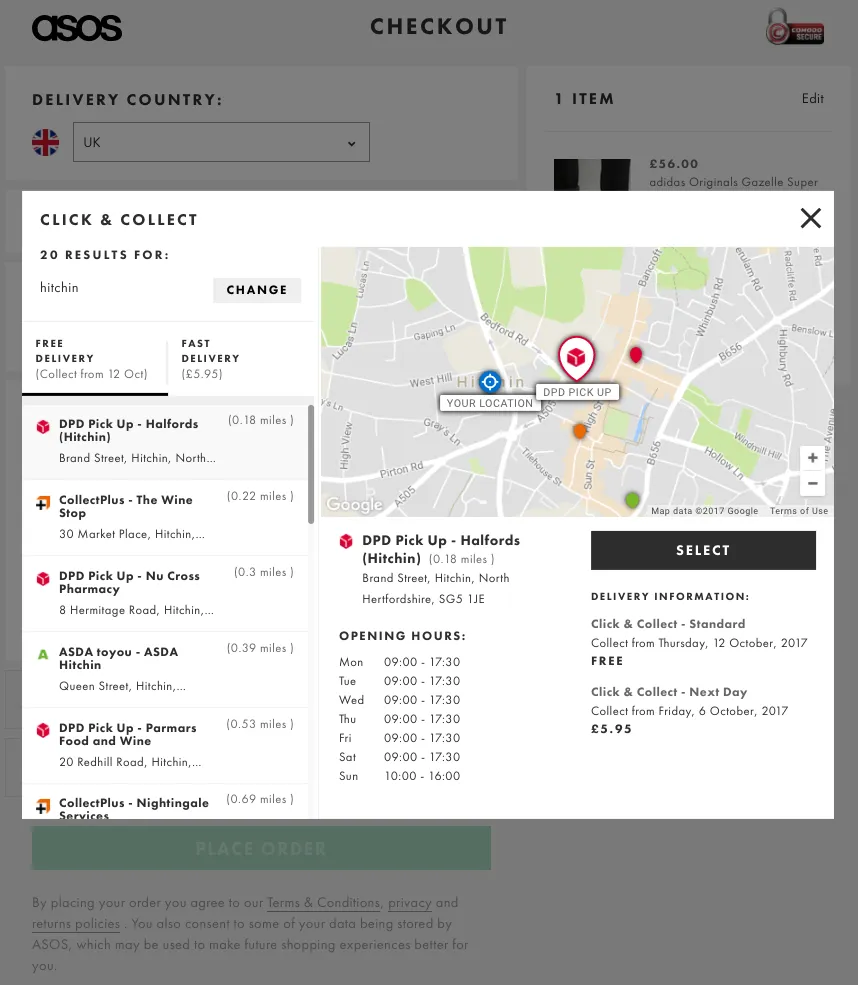Open the map Terms of Use link
Image resolution: width=858 pixels, height=985 pixels.
tap(798, 511)
